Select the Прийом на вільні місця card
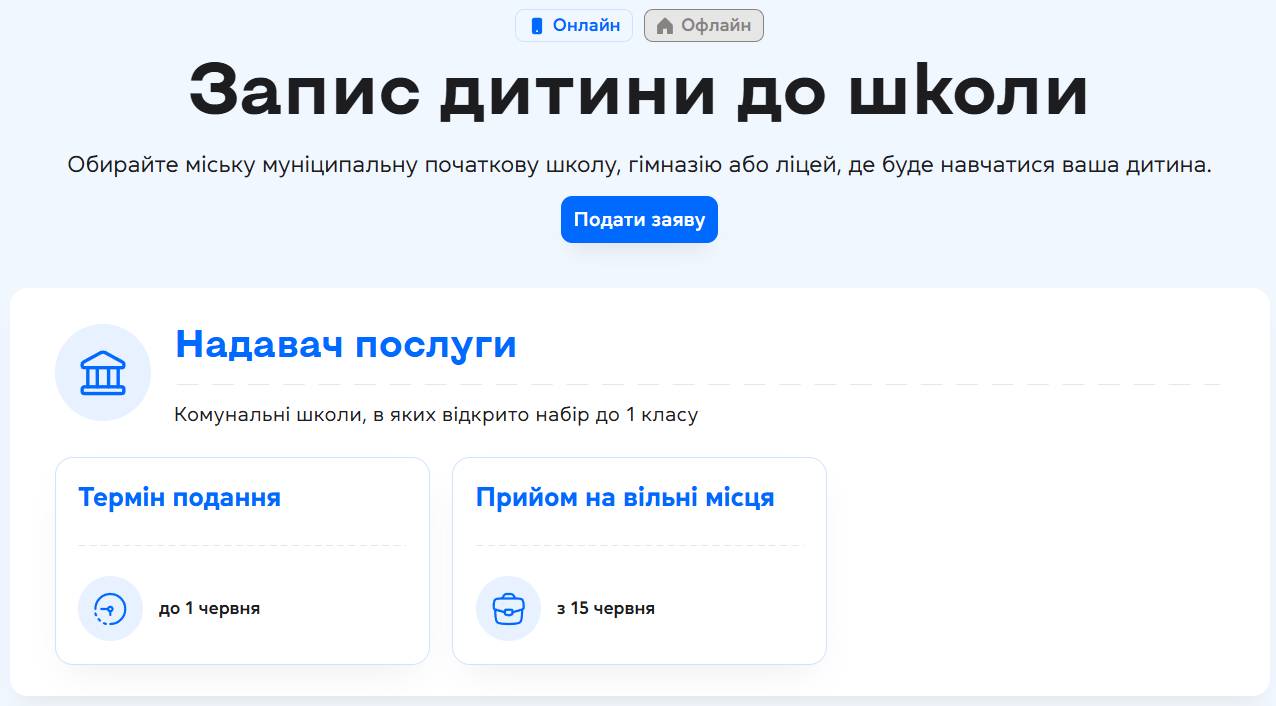The height and width of the screenshot is (706, 1276). pos(624,498)
